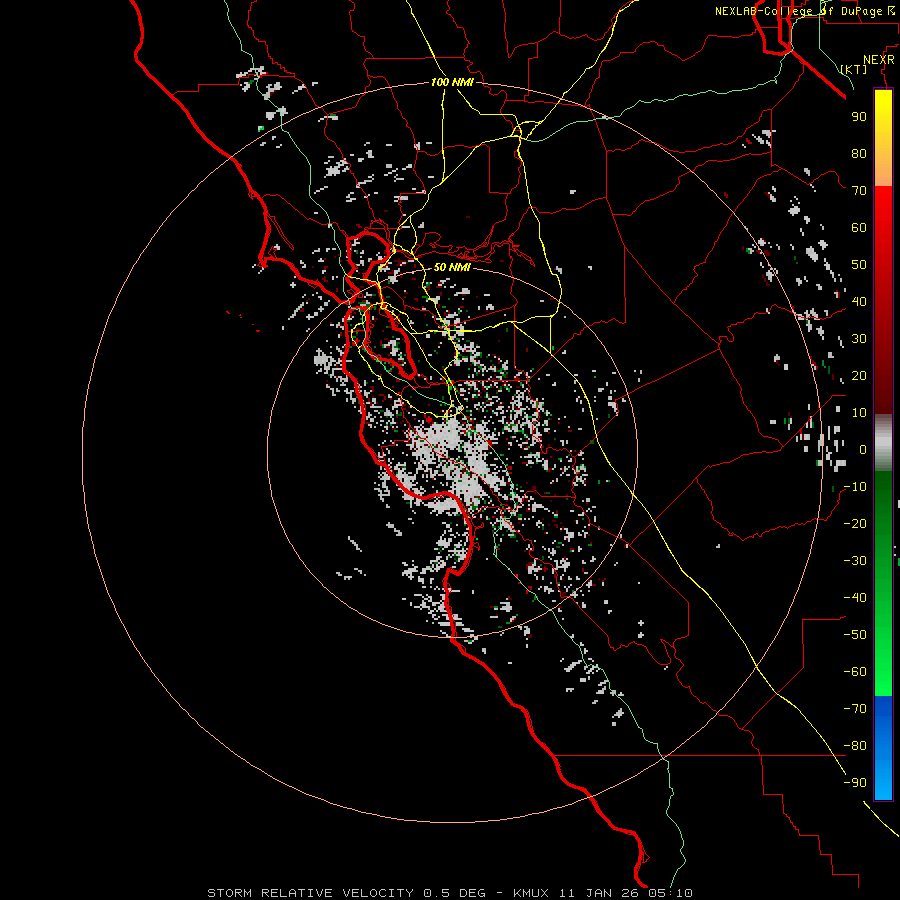The height and width of the screenshot is (900, 900).
Task: Click the -20 label on the velocity scale
Action: [855, 524]
